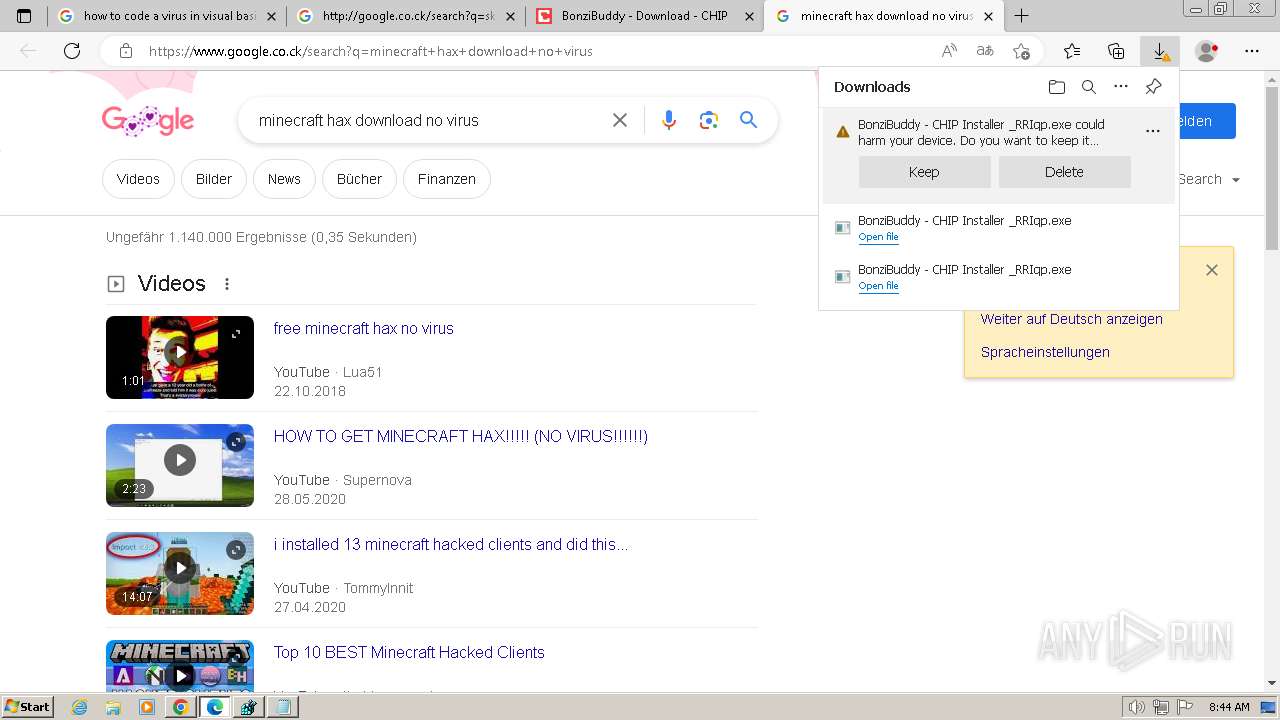The width and height of the screenshot is (1280, 720).
Task: Click the taskbar clock 8:44 AM
Action: [x=1229, y=707]
